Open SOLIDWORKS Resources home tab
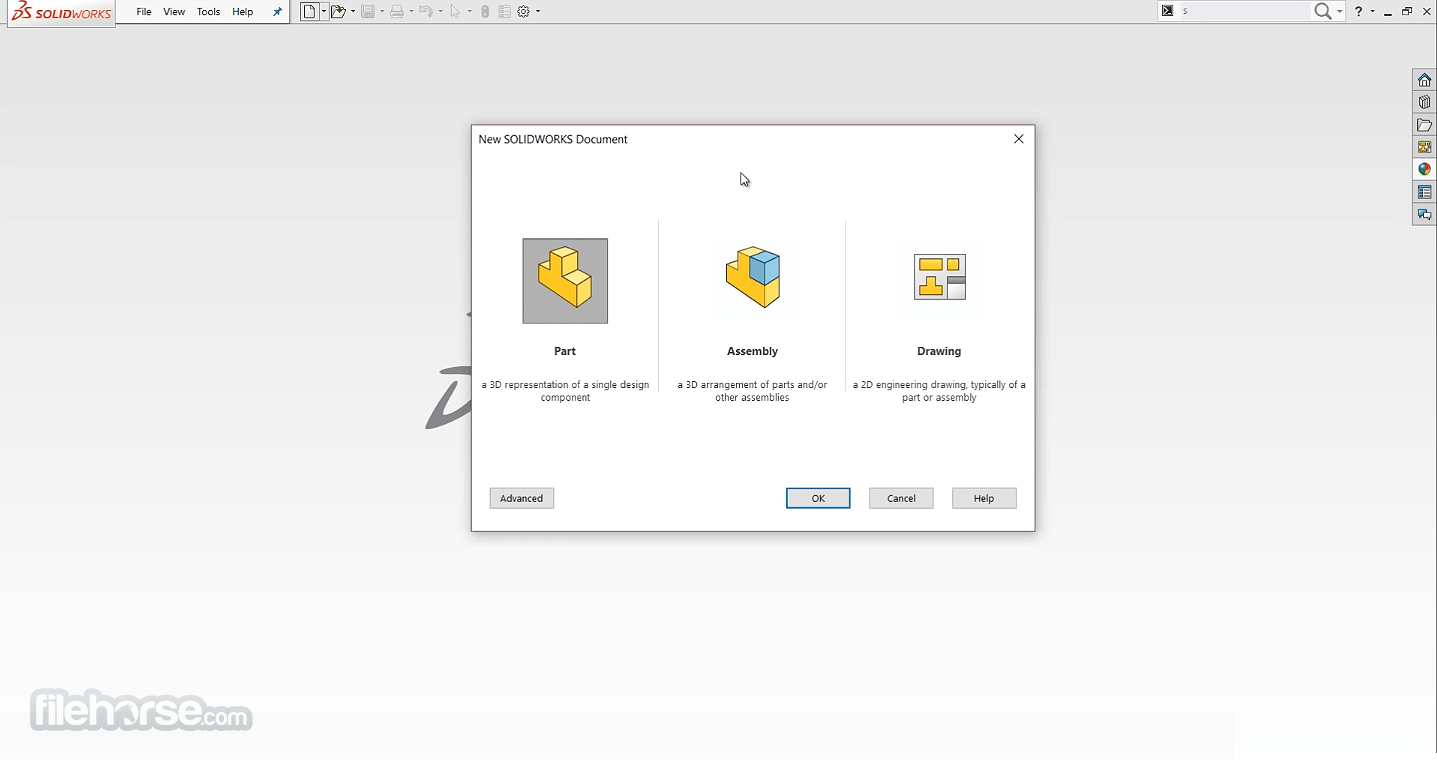Screen dimensions: 1437x761 (1424, 80)
